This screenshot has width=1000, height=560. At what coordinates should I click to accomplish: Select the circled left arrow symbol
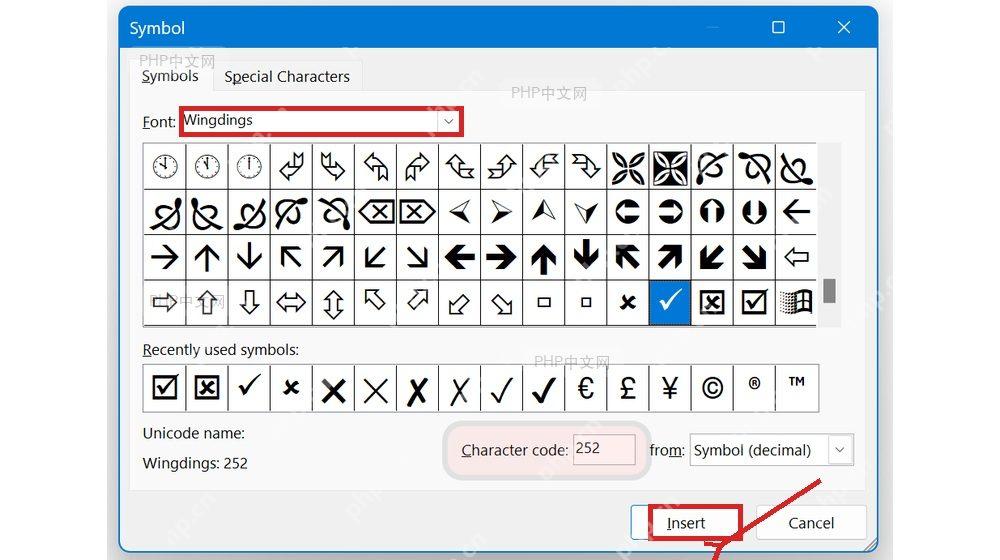628,212
